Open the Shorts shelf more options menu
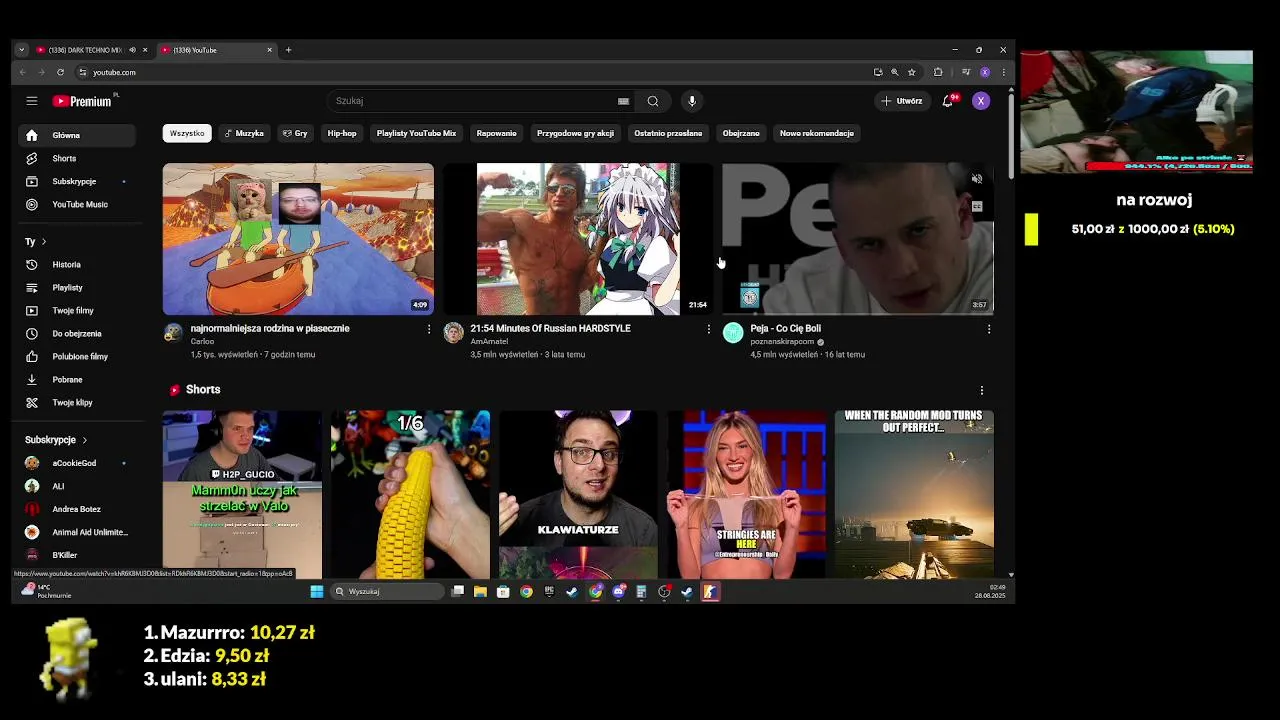This screenshot has height=720, width=1280. [x=981, y=390]
